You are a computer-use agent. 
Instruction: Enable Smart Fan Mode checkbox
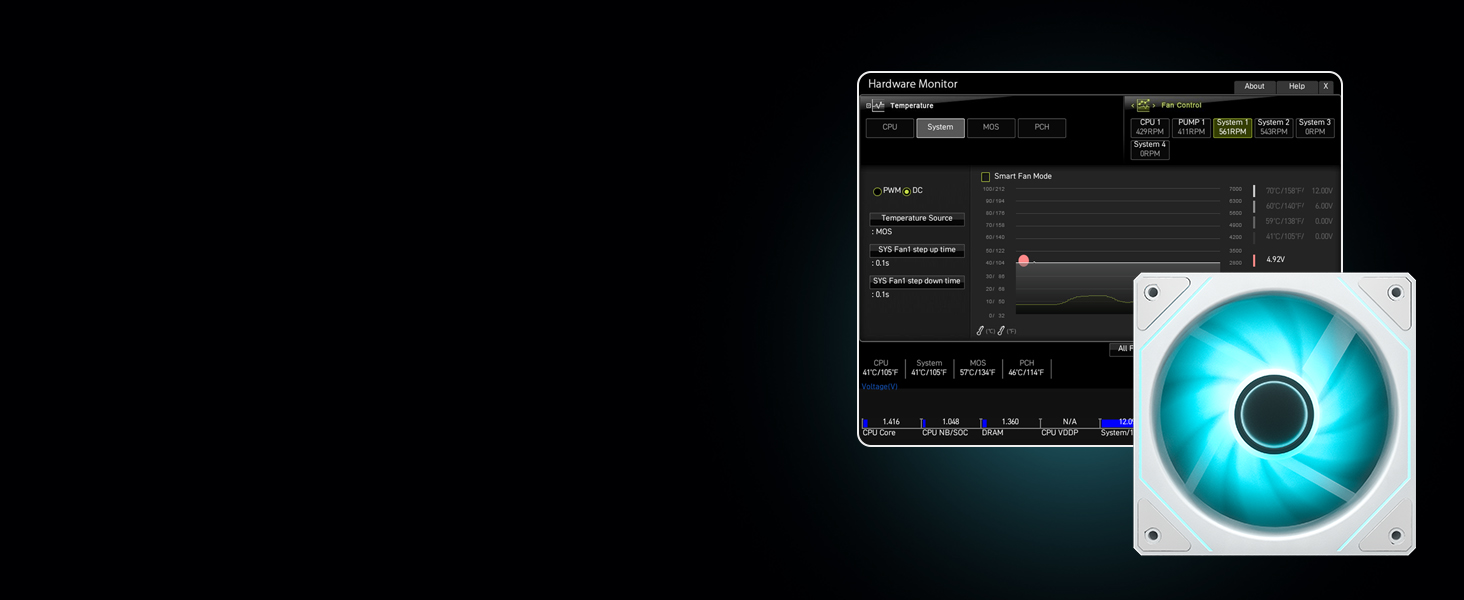[986, 177]
